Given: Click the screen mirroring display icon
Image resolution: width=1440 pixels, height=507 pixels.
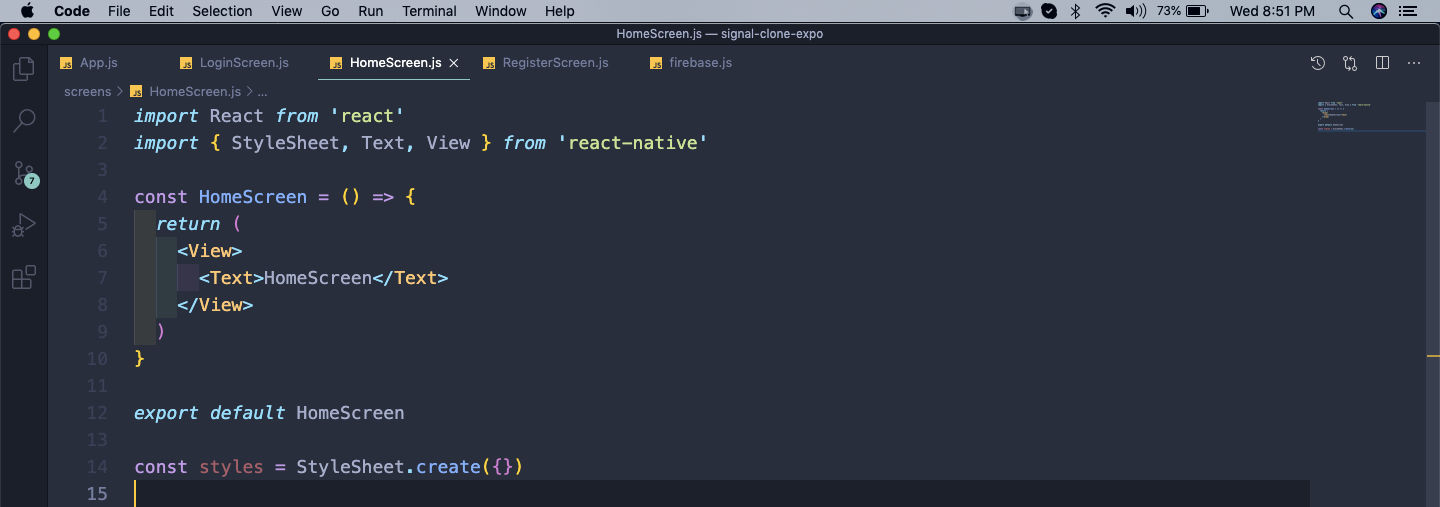Looking at the screenshot, I should pos(1022,11).
